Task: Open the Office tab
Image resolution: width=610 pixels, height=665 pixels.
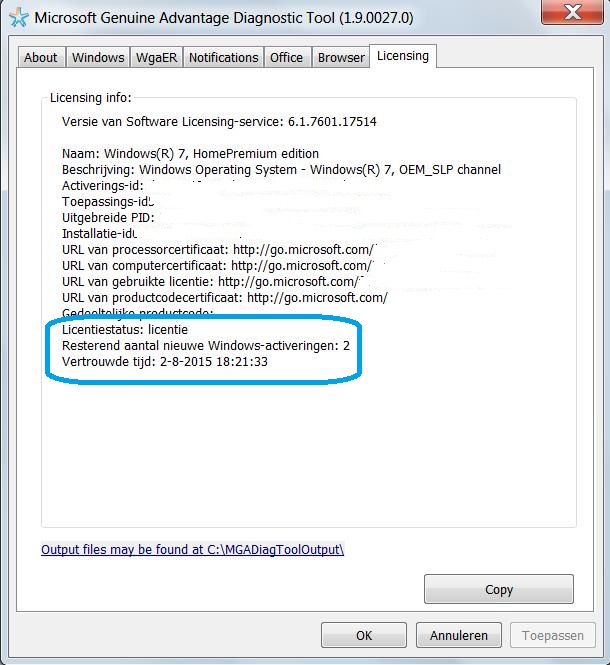Action: [286, 57]
